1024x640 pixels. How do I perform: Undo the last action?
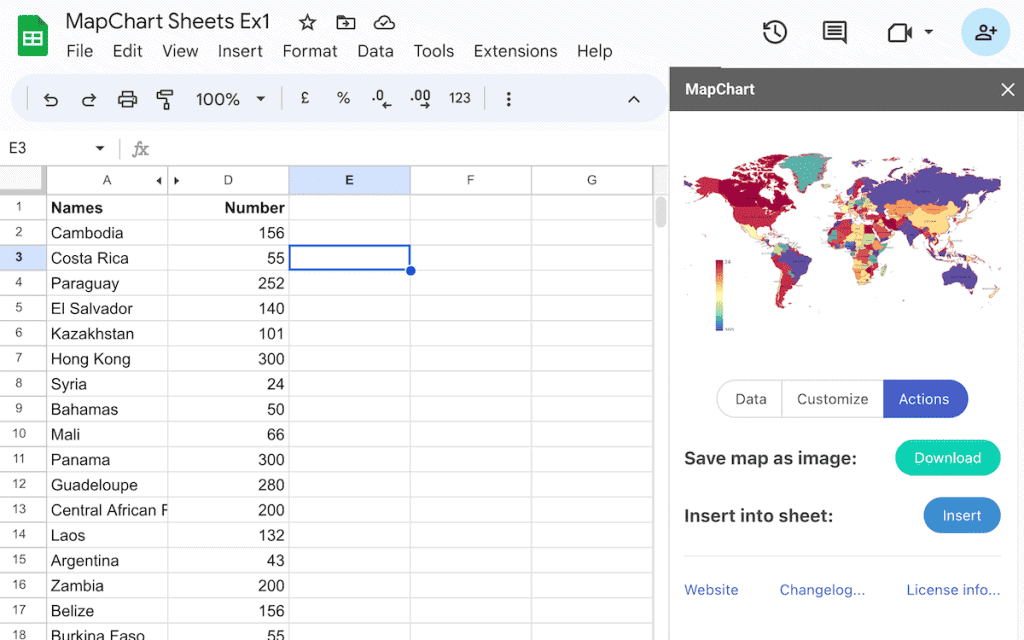click(51, 99)
